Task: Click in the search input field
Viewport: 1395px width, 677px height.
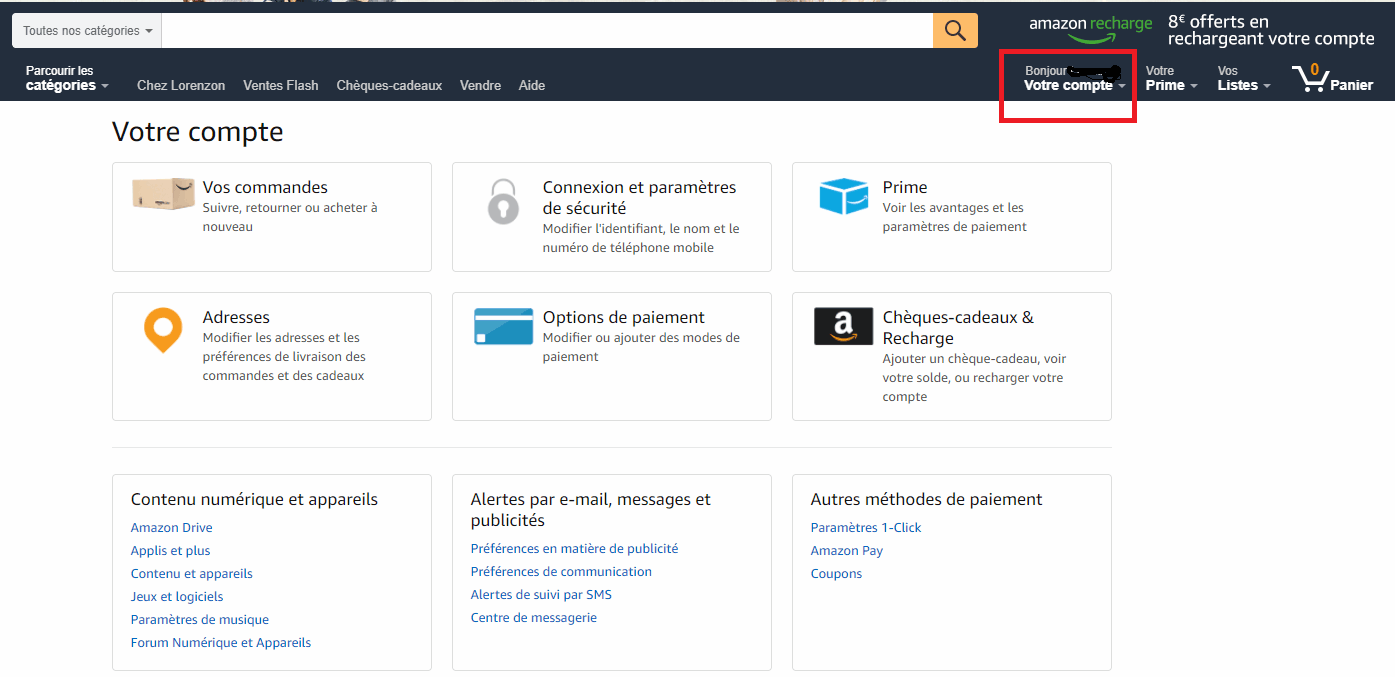Action: (x=547, y=31)
